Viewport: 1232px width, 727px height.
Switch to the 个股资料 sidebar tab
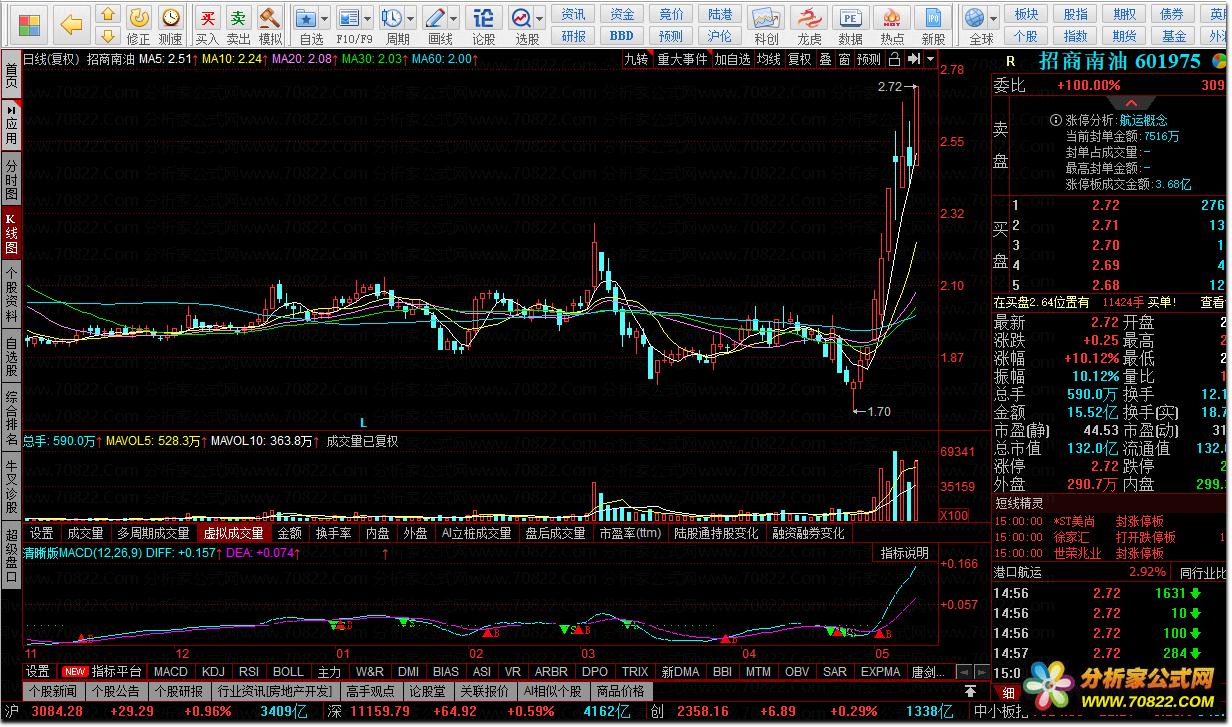tap(11, 295)
